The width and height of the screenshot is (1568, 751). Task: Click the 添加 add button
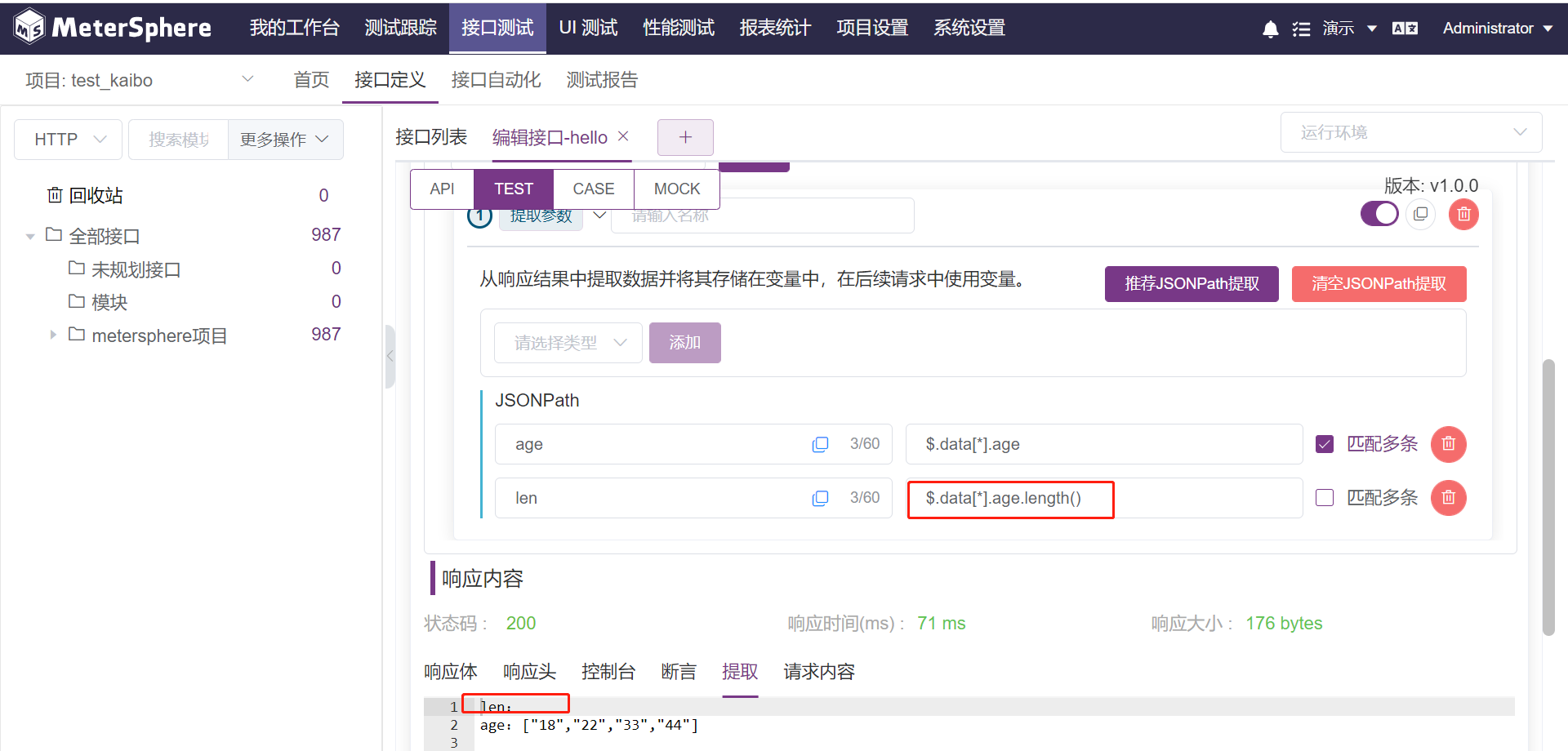685,343
